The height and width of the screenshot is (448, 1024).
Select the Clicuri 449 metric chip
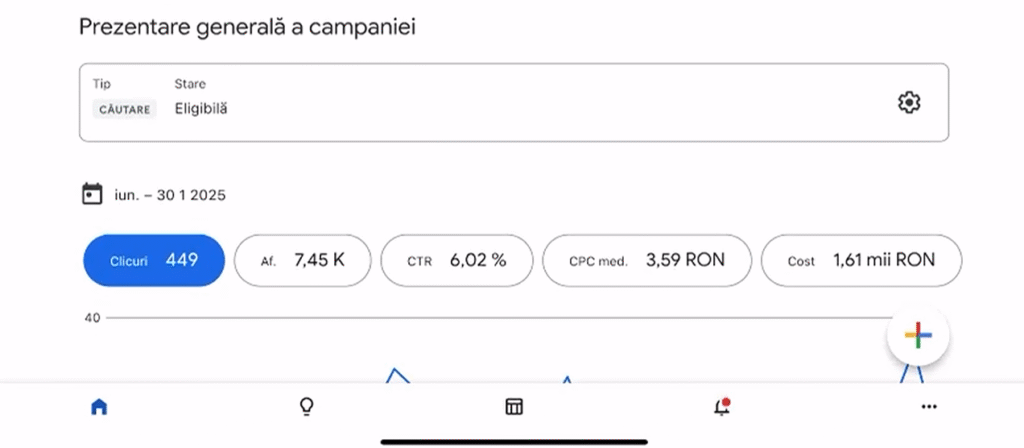[153, 261]
